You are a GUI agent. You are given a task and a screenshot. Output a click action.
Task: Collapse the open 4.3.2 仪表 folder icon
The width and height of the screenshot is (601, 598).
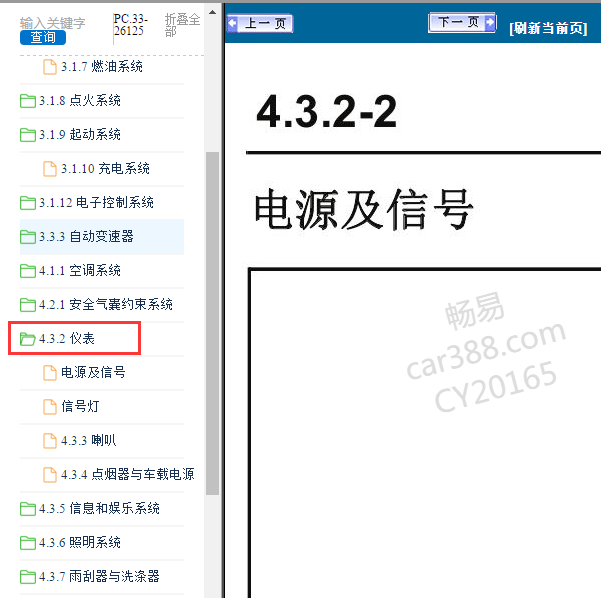tap(28, 339)
